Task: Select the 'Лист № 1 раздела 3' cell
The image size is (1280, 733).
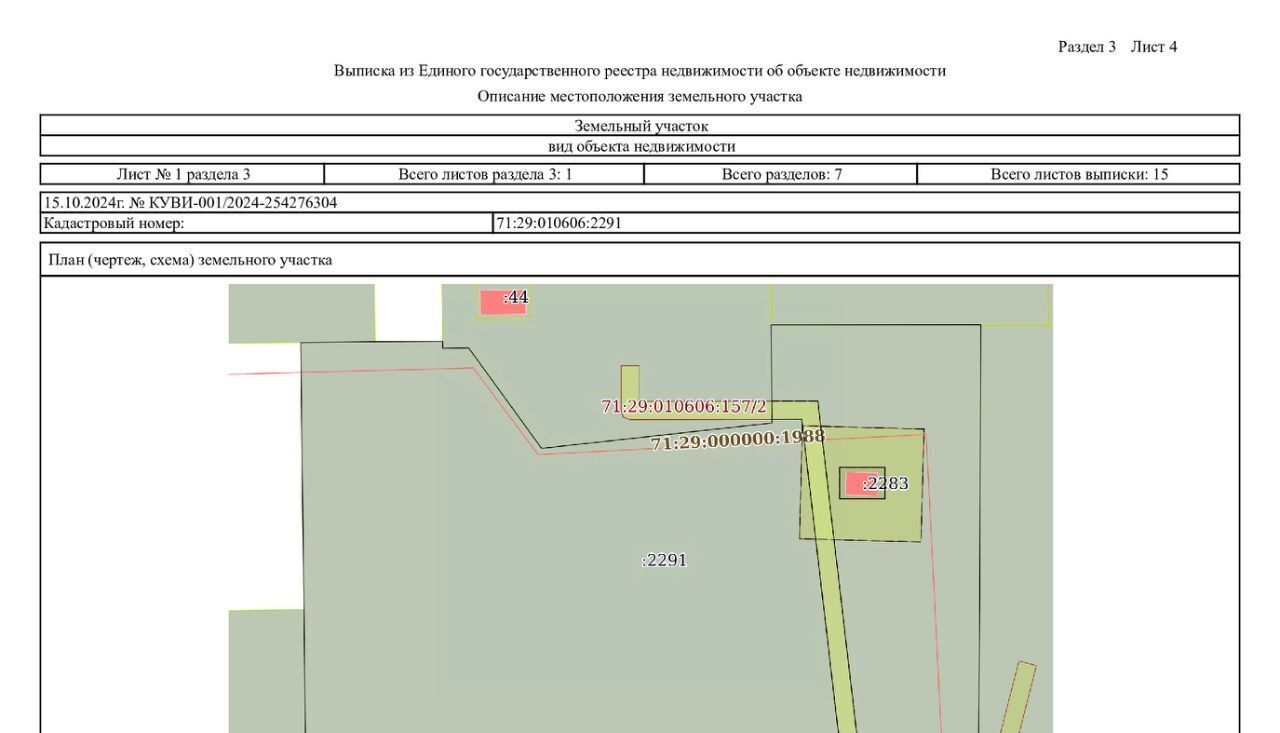Action: (x=183, y=174)
